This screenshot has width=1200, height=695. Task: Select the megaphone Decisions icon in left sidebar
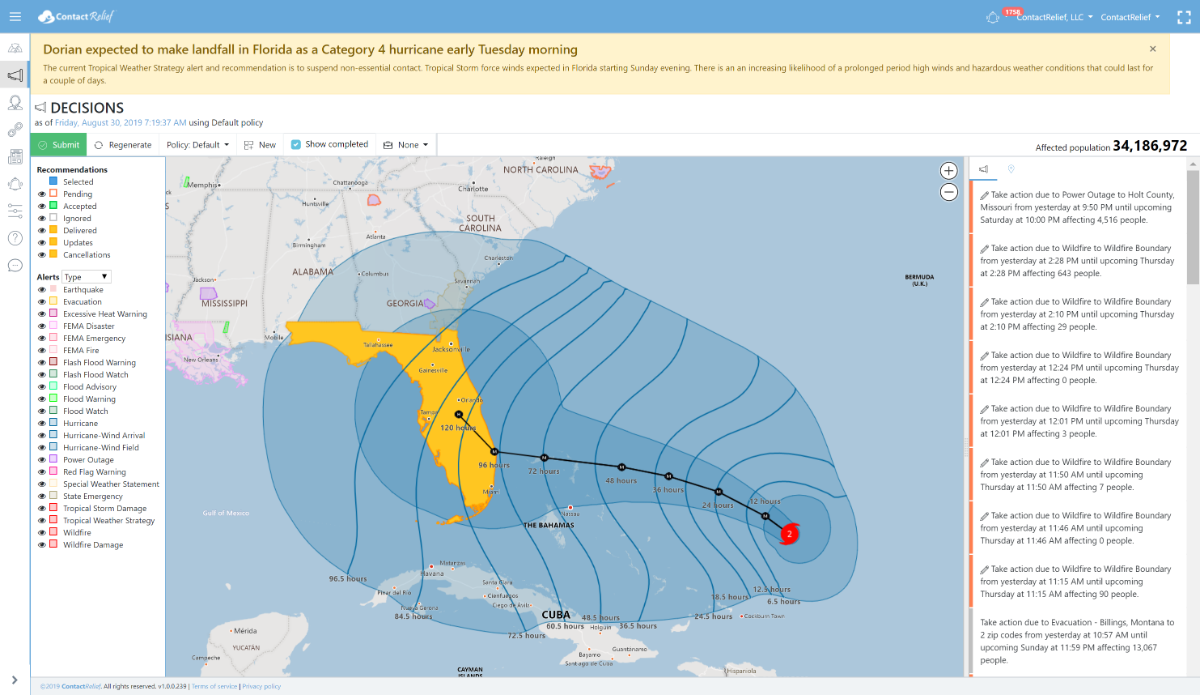(x=15, y=75)
